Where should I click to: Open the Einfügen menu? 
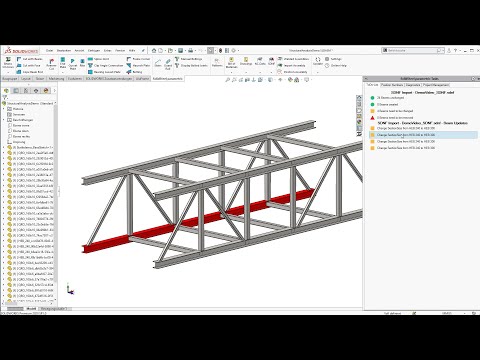coord(94,50)
